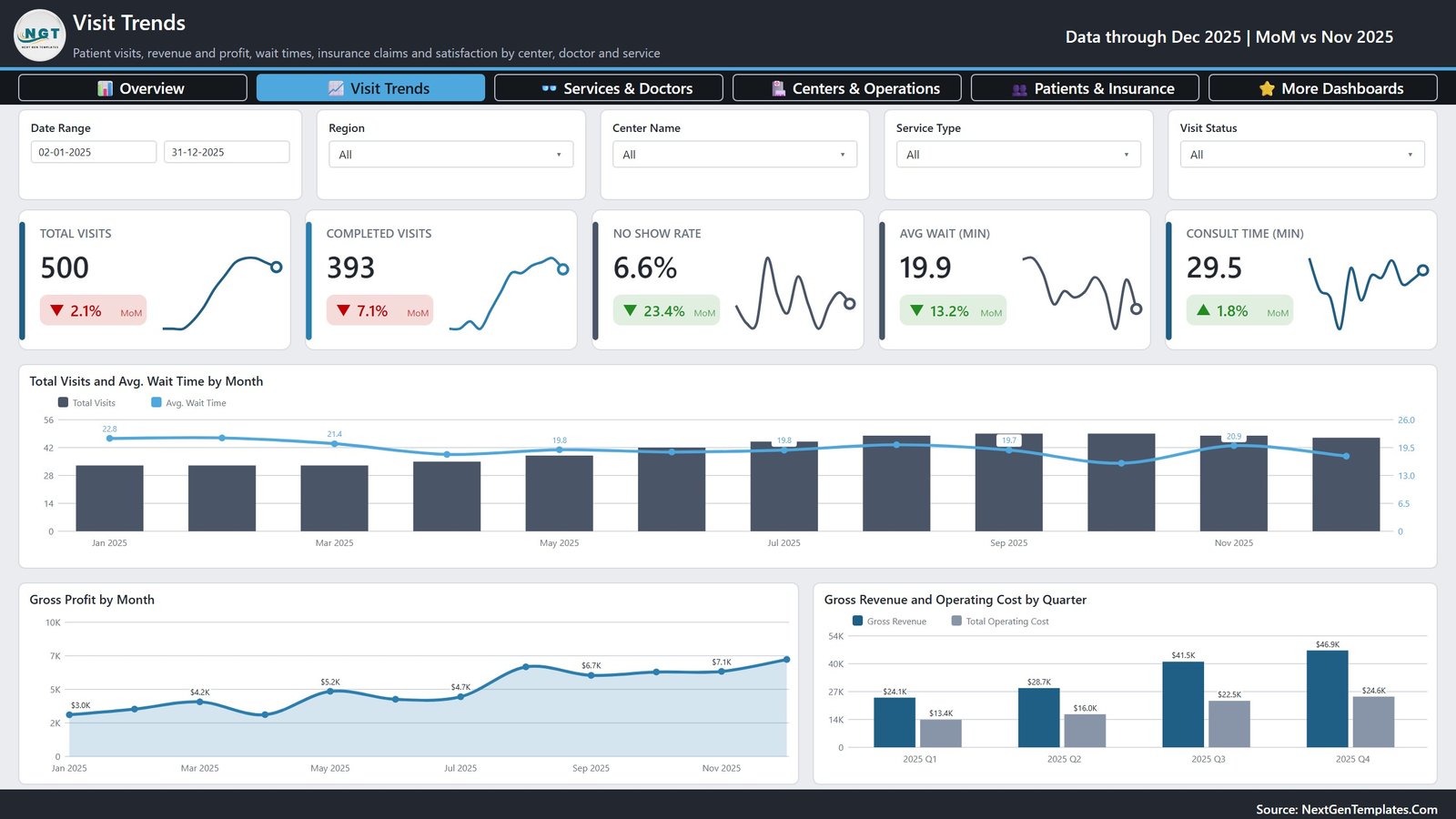The height and width of the screenshot is (819, 1456).
Task: Click the No Show Rate sparkline
Action: pos(795,293)
